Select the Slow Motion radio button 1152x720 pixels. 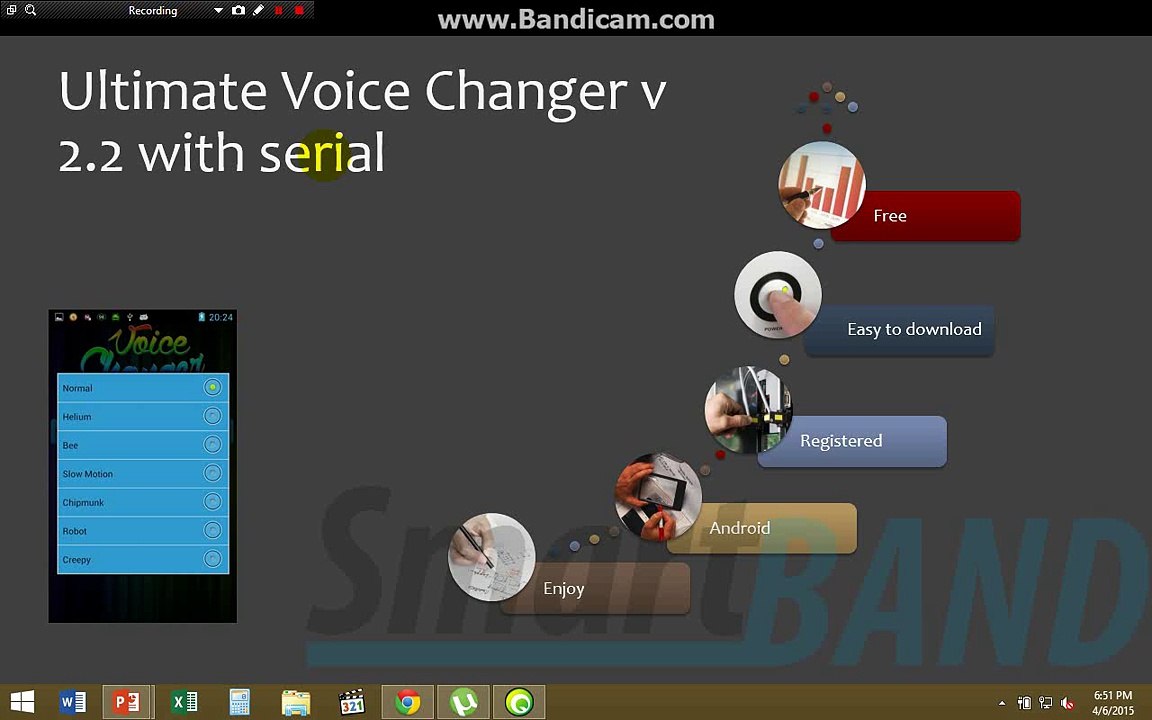click(212, 473)
